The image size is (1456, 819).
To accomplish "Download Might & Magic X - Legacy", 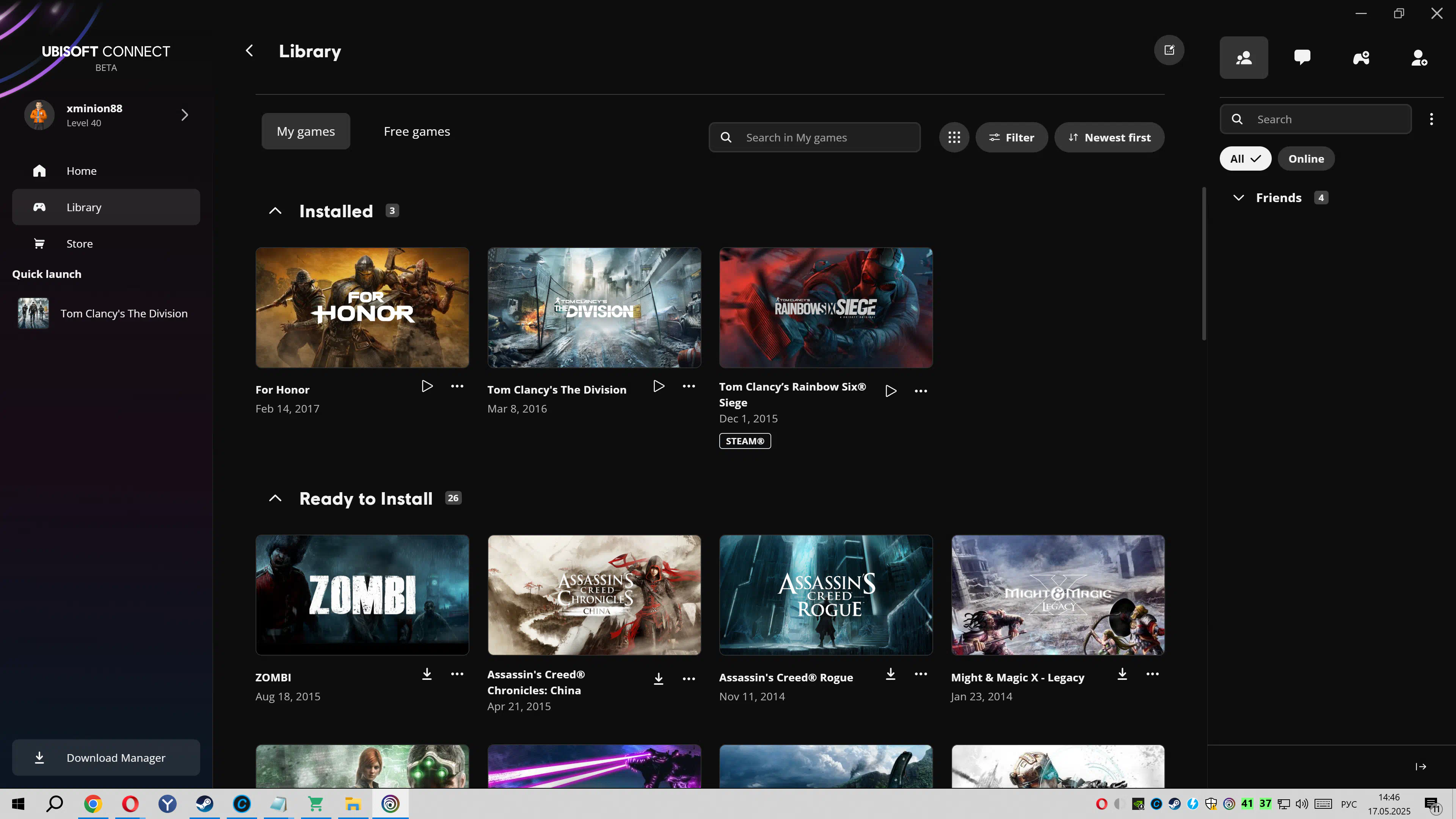I will point(1122,674).
